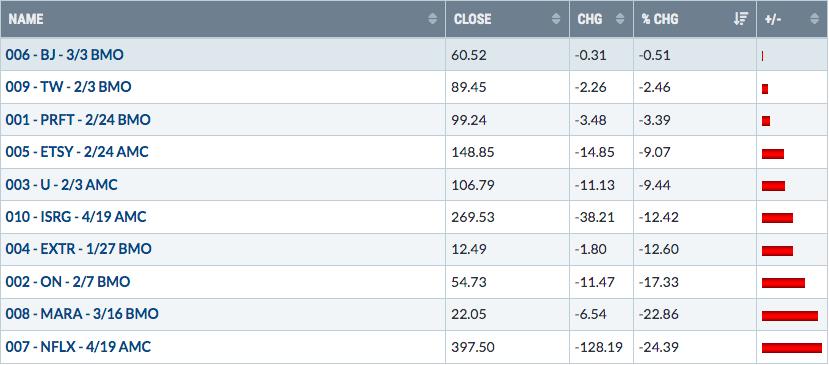This screenshot has width=829, height=365.
Task: Open 010 - ISRG - 4/19 AMC entry
Action: click(x=76, y=217)
